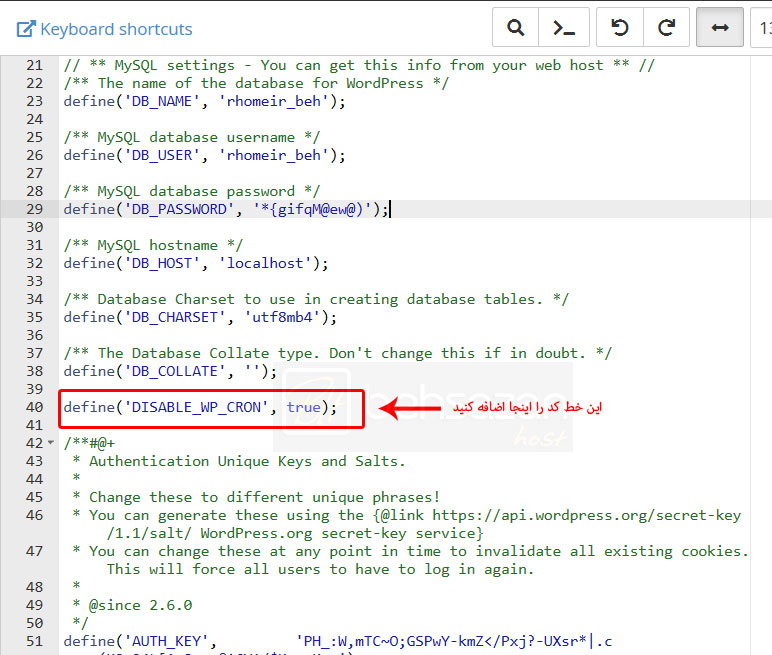Click the '/**#@+' line 42 text
Viewport: 772px width, 655px height.
[89, 443]
